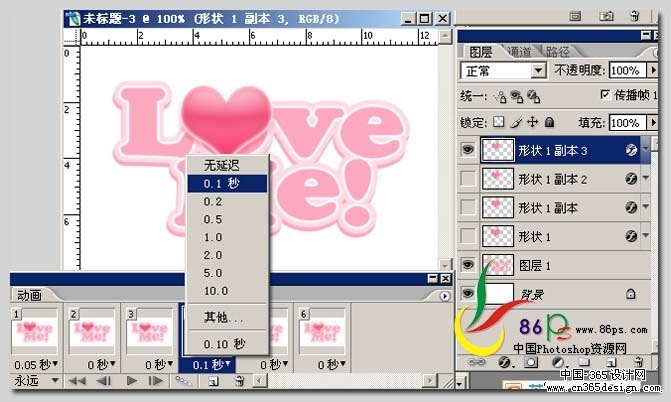Click new adjustment layer icon
Image resolution: width=671 pixels, height=402 pixels.
(558, 363)
